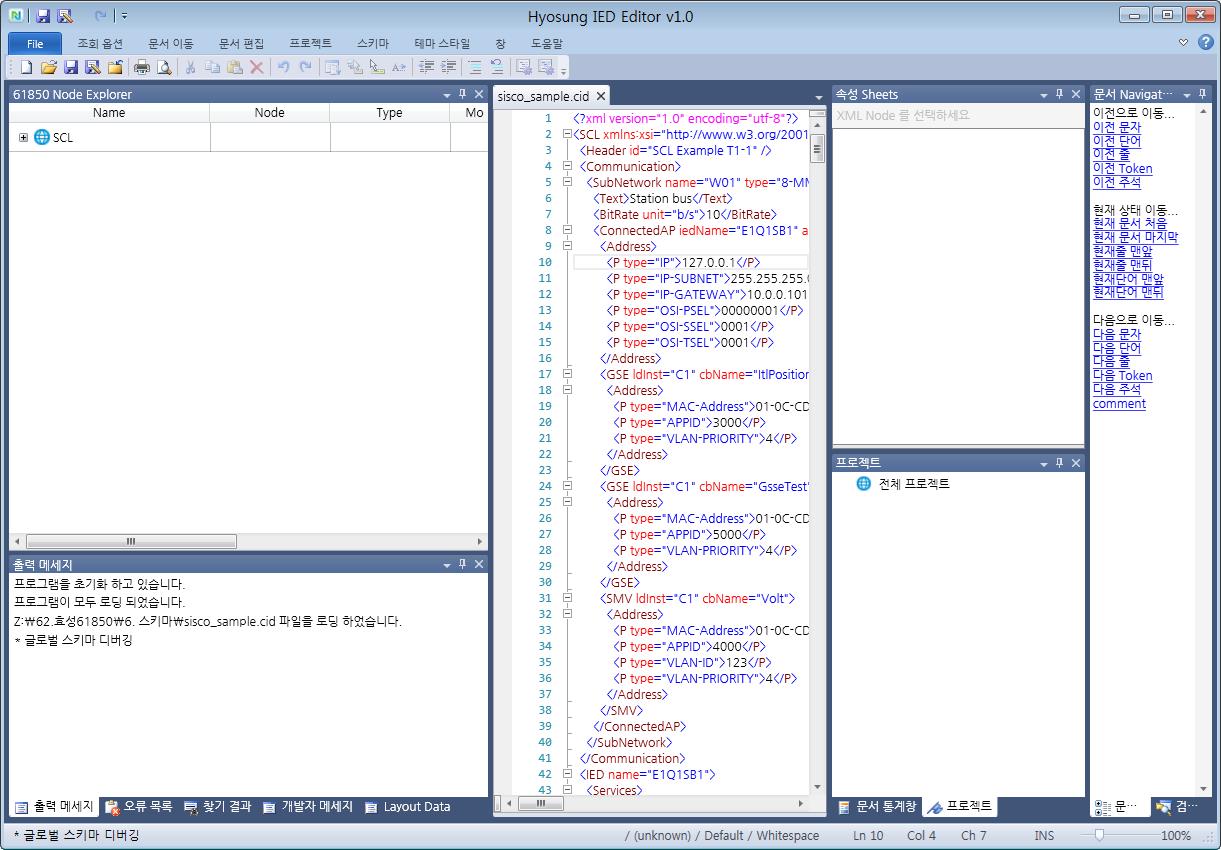The width and height of the screenshot is (1221, 850).
Task: Click the clipboard paste icon
Action: click(234, 67)
